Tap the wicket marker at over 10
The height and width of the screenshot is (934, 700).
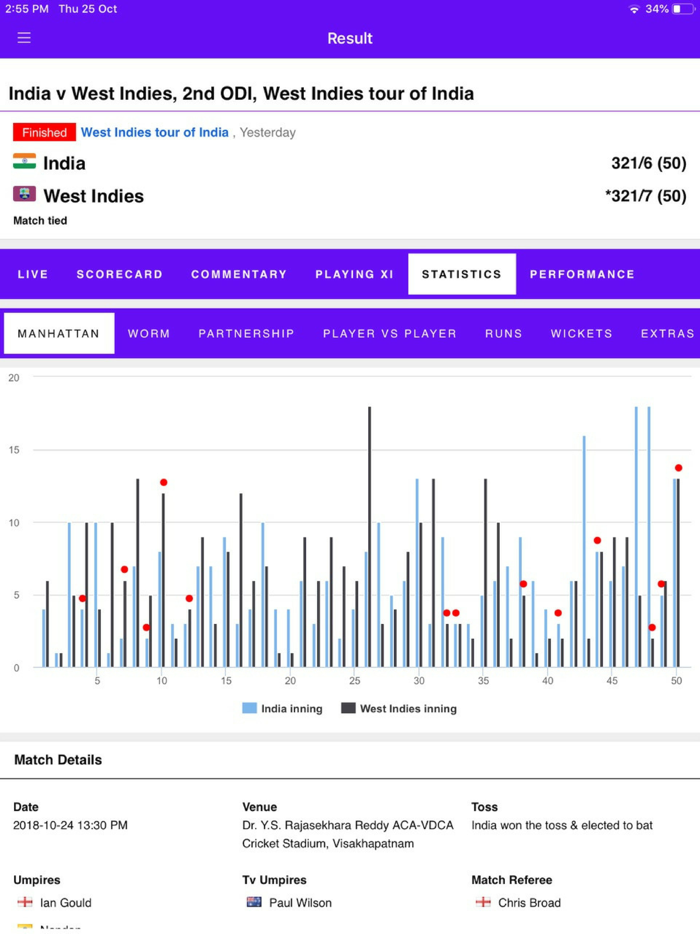[163, 482]
